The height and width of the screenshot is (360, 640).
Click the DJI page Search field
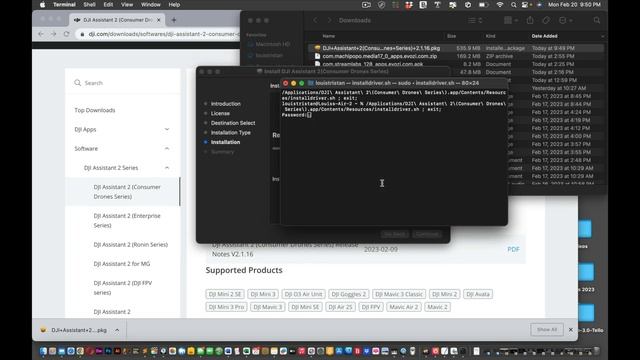122,83
